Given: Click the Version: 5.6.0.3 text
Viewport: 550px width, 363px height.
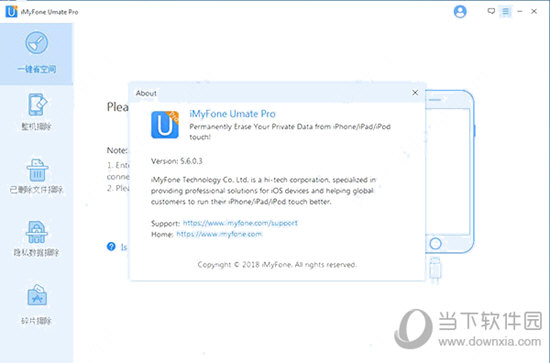Looking at the screenshot, I should tap(176, 161).
